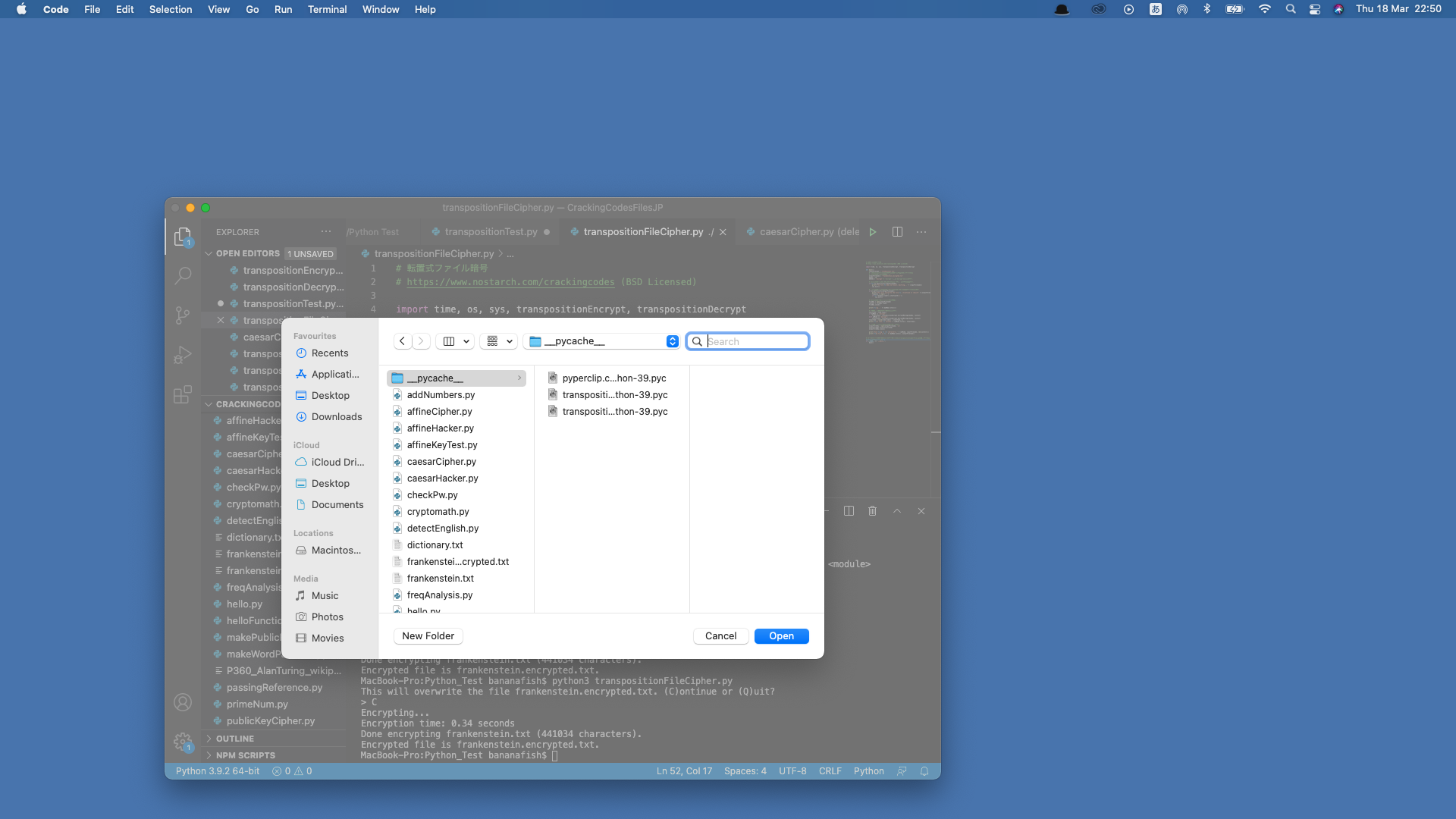
Task: Open Extensions view in activity bar
Action: coord(183,394)
